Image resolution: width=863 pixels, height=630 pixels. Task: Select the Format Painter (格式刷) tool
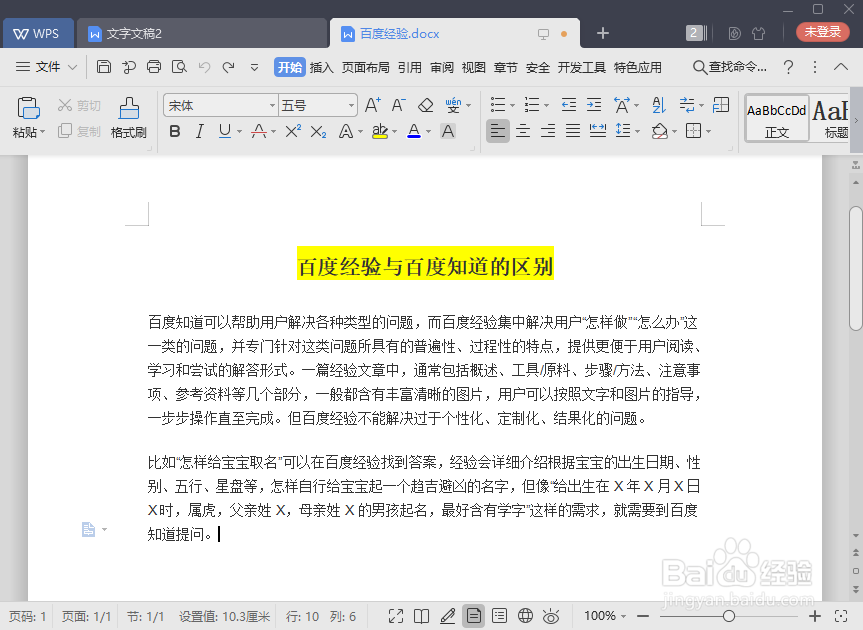point(129,118)
